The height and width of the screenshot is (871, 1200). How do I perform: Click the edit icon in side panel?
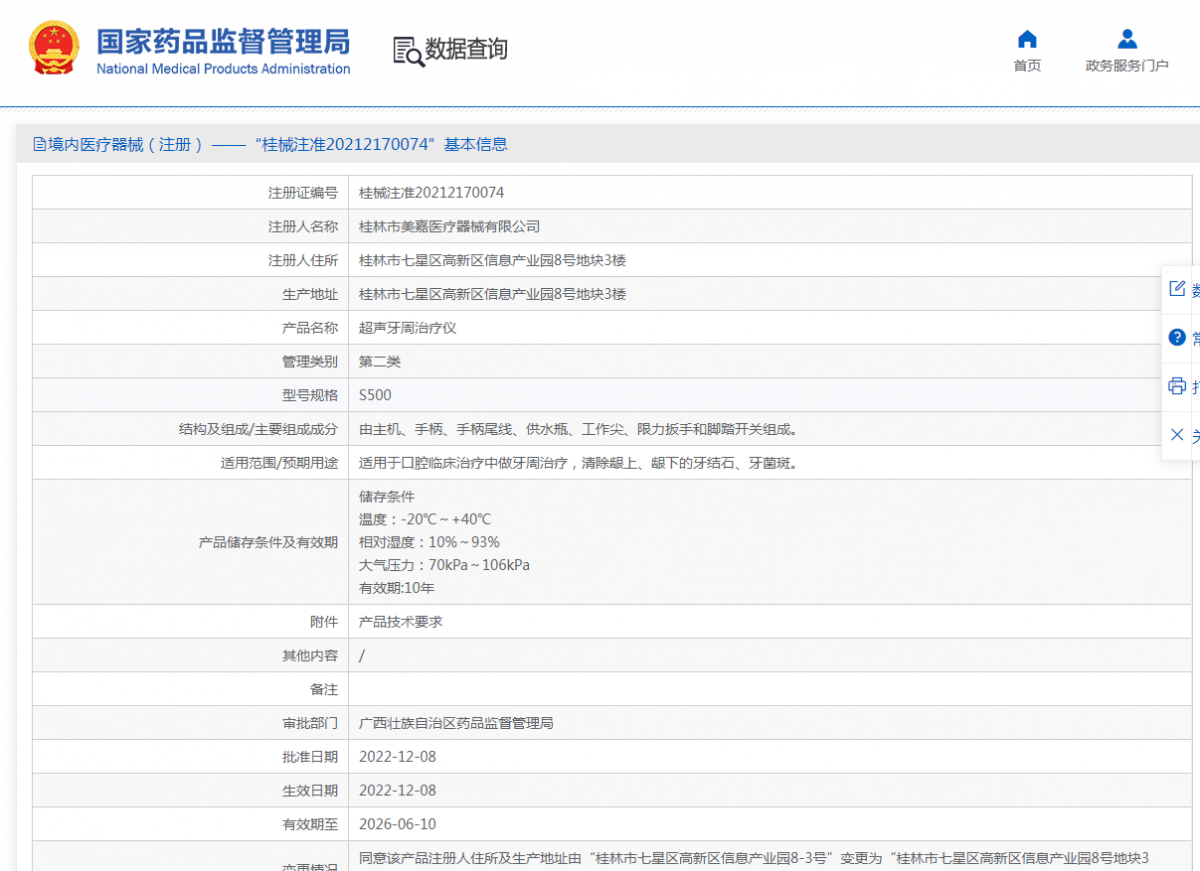1177,289
